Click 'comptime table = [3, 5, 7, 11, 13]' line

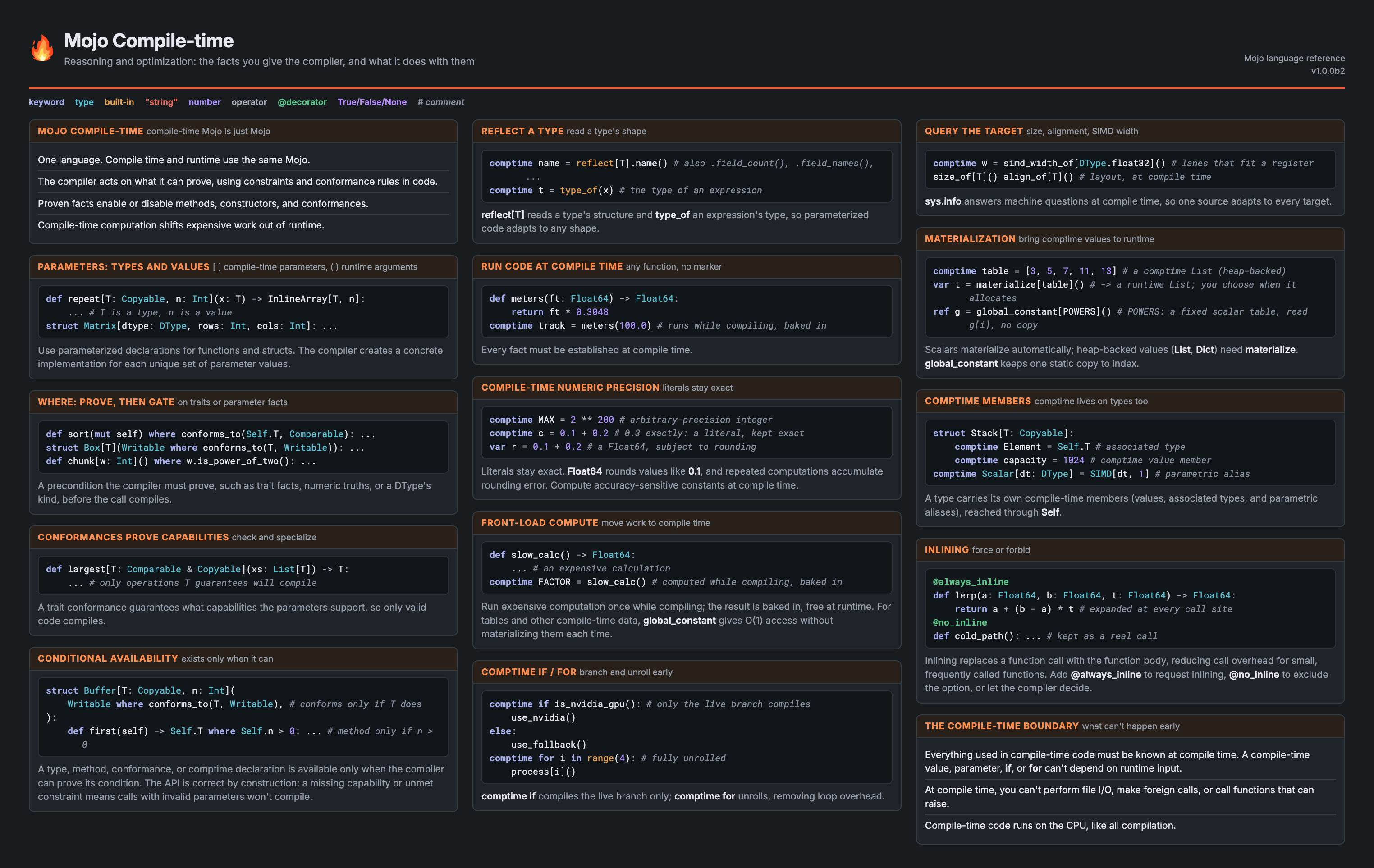pos(1109,271)
